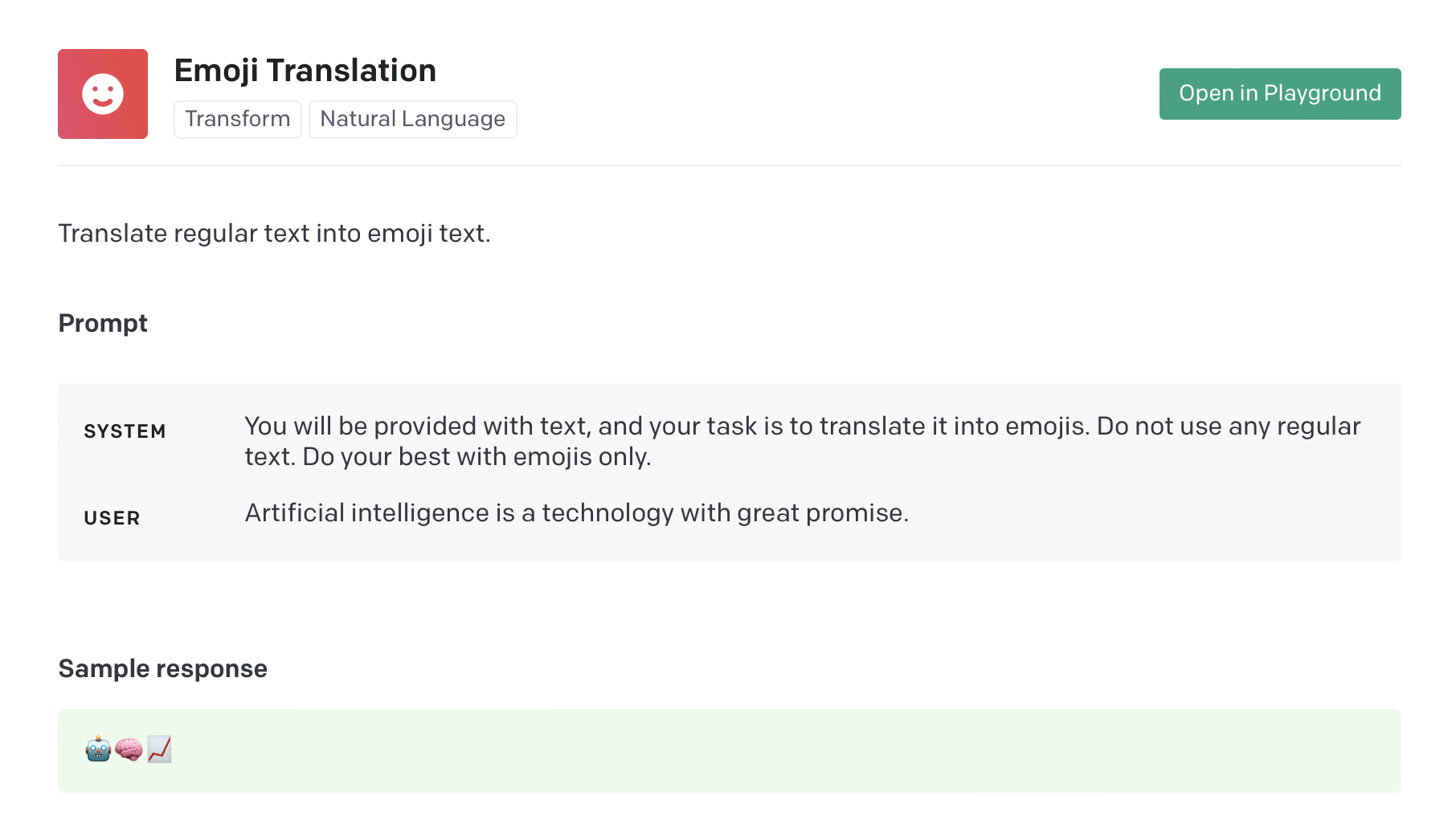The image size is (1456, 837).
Task: Click the description 'Translate regular text into emoji text'
Action: [274, 233]
